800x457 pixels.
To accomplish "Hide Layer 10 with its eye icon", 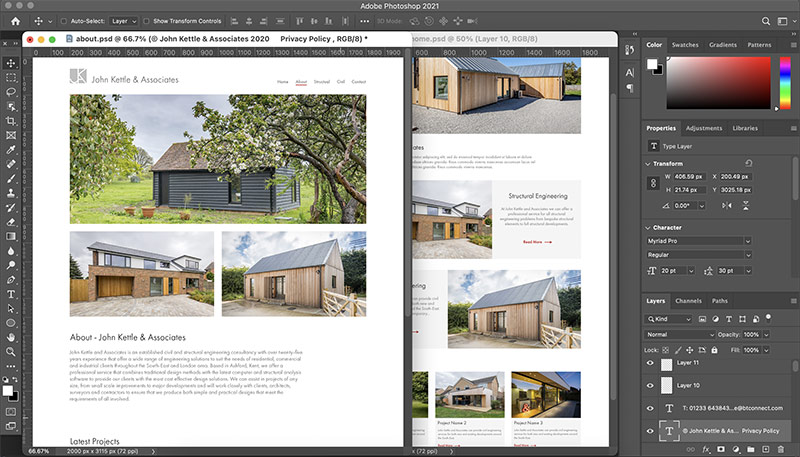I will pos(649,386).
